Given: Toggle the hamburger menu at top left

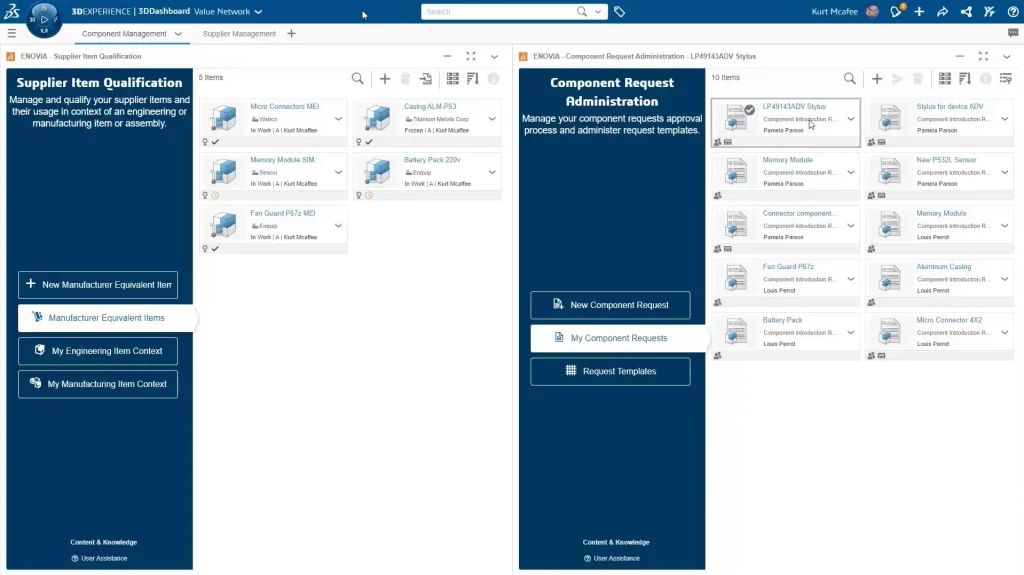Looking at the screenshot, I should pyautogui.click(x=12, y=33).
